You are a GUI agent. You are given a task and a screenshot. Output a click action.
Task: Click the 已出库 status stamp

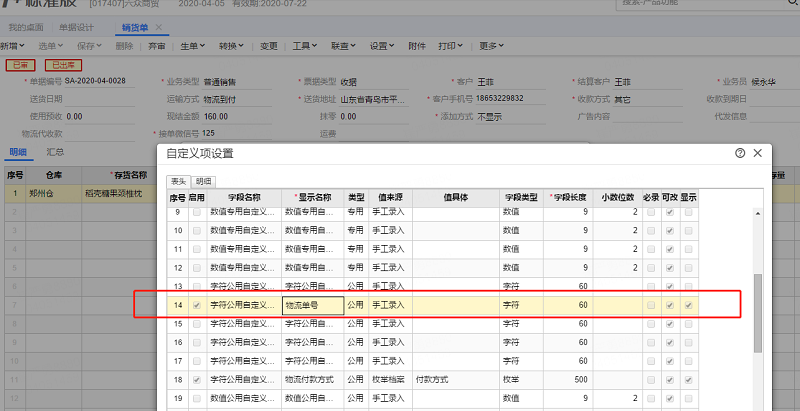[62, 64]
